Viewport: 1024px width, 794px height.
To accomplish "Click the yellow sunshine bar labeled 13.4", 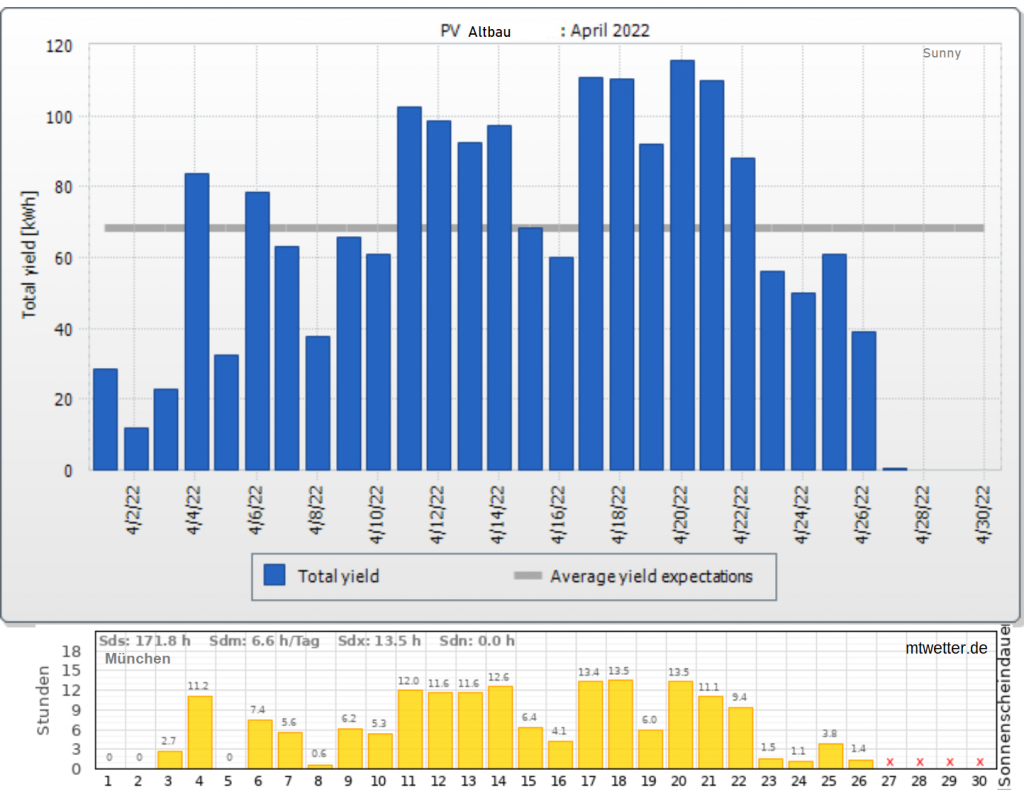I will coord(590,724).
